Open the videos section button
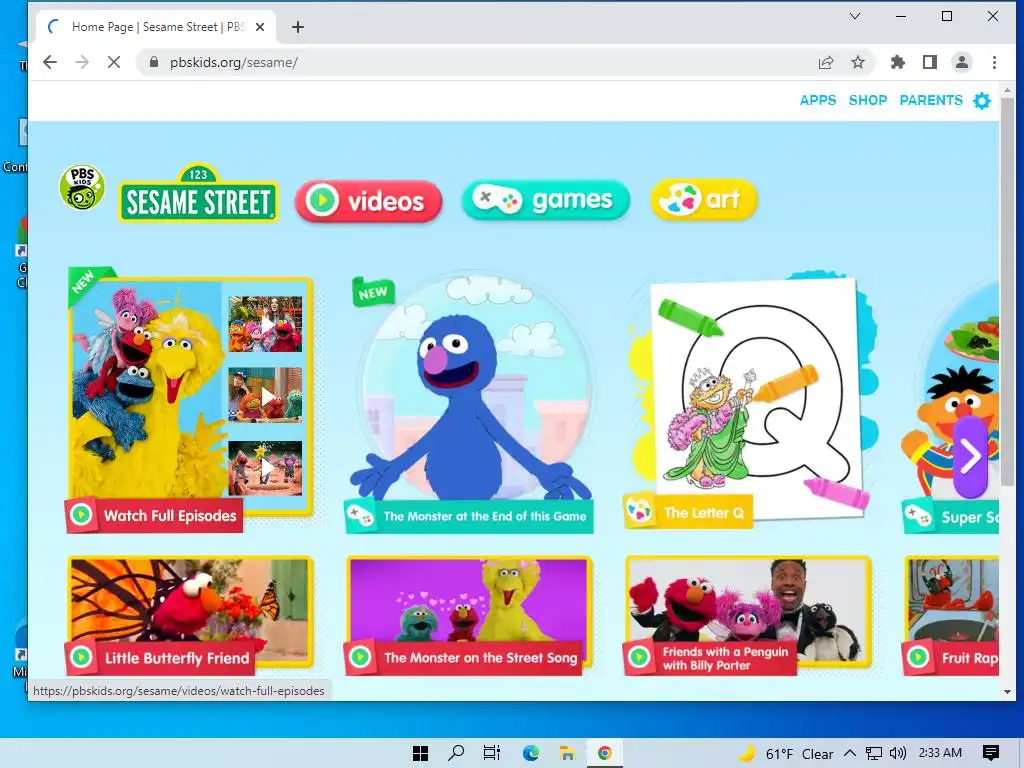The width and height of the screenshot is (1024, 768). coord(368,200)
